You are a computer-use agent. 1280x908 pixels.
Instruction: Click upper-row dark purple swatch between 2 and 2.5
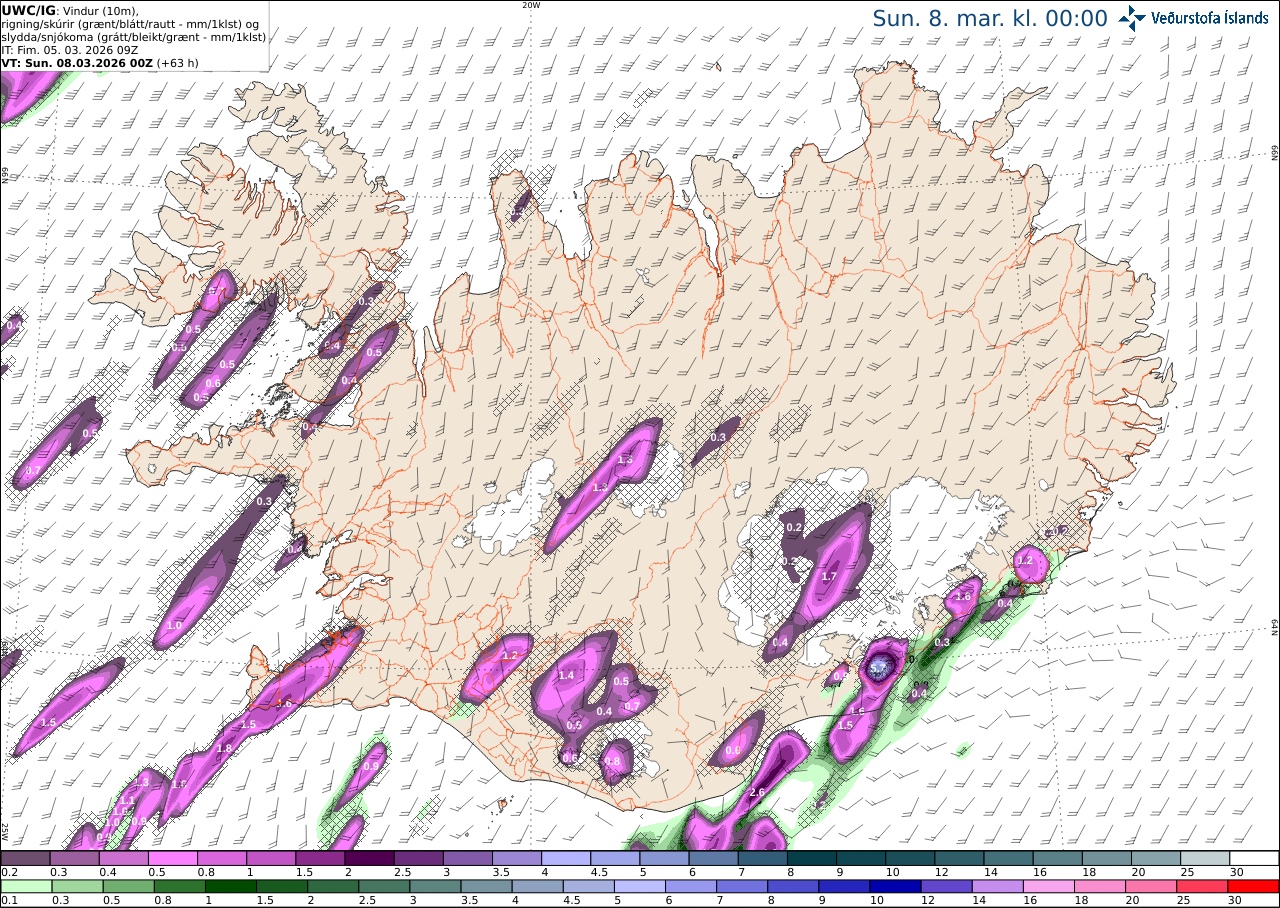click(x=369, y=858)
